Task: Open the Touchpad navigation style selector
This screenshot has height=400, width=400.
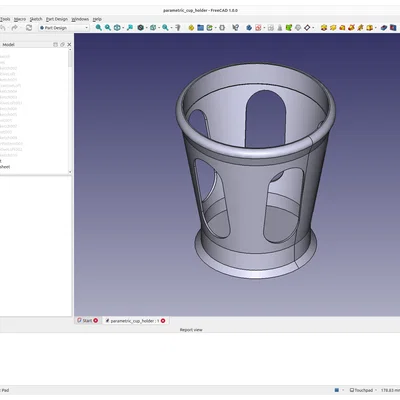Action: (x=363, y=390)
